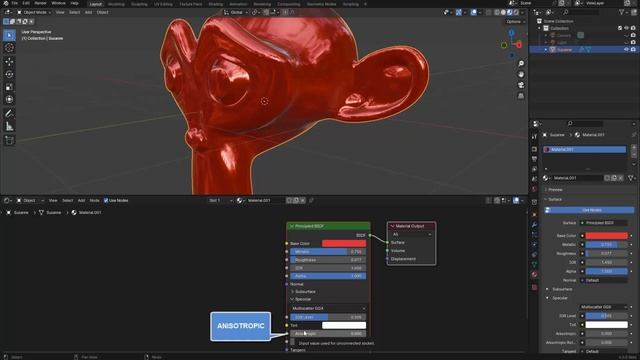This screenshot has width=640, height=360.
Task: Open the Object Mode dropdown
Action: (34, 13)
